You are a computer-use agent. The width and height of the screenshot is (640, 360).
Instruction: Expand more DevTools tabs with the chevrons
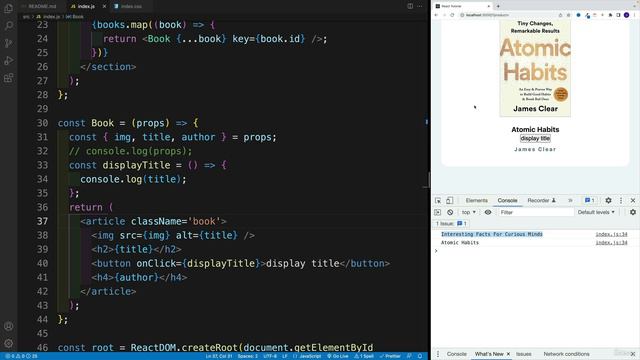pos(570,200)
